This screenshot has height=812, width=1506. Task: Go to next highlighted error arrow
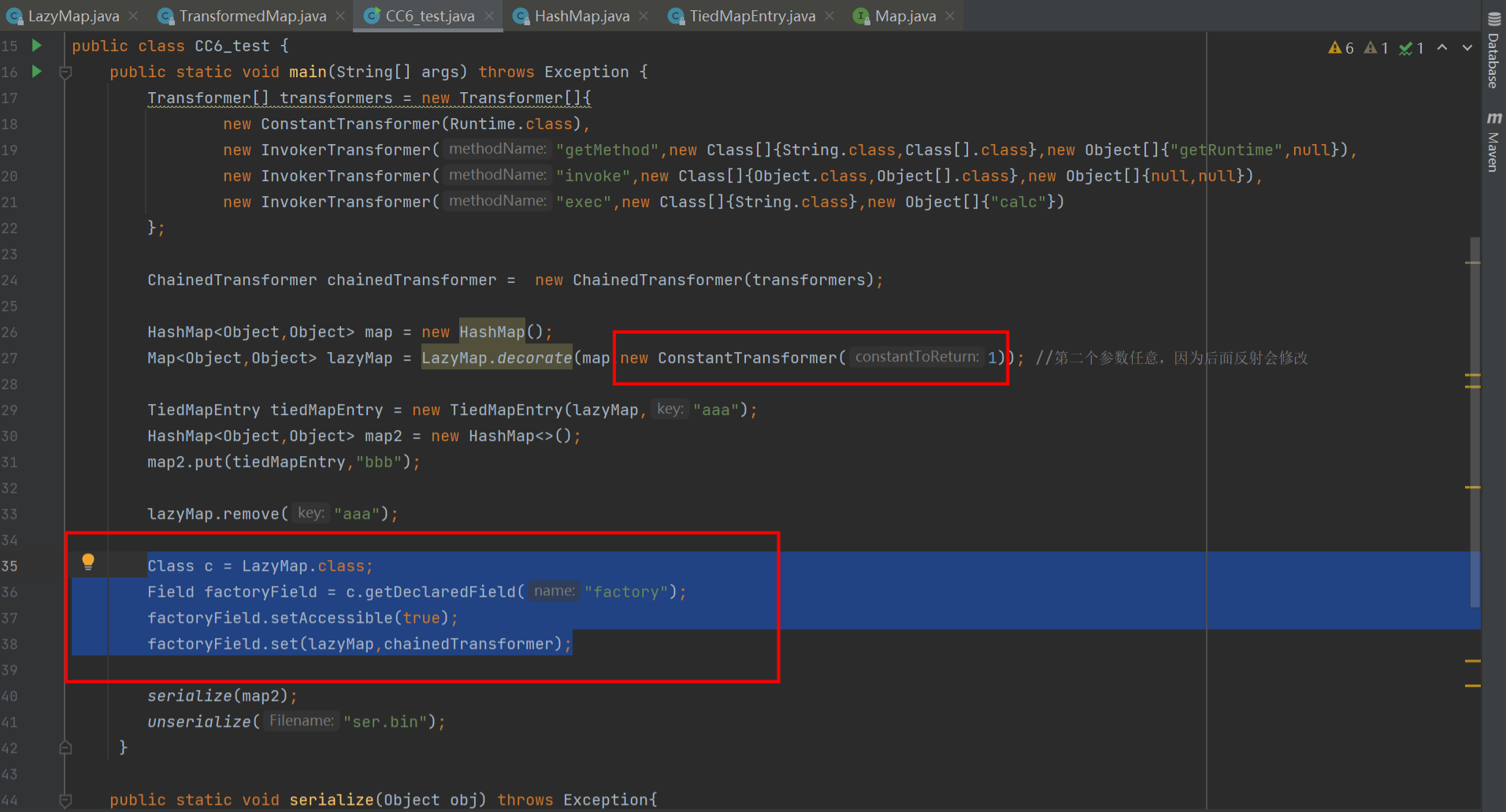tap(1467, 47)
